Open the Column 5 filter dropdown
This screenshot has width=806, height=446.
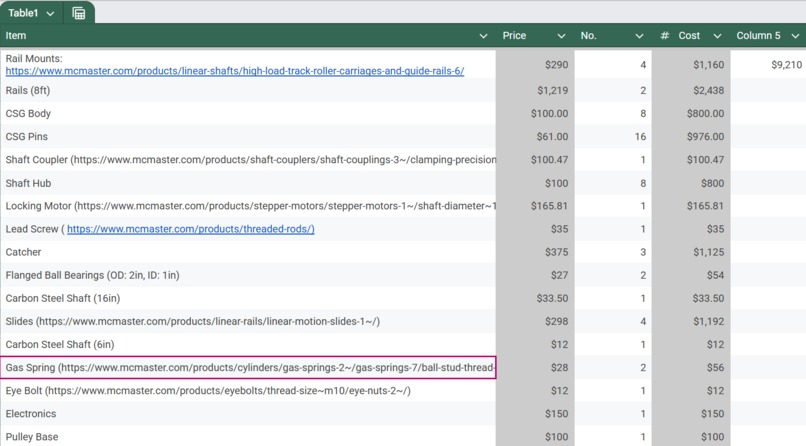coord(796,36)
